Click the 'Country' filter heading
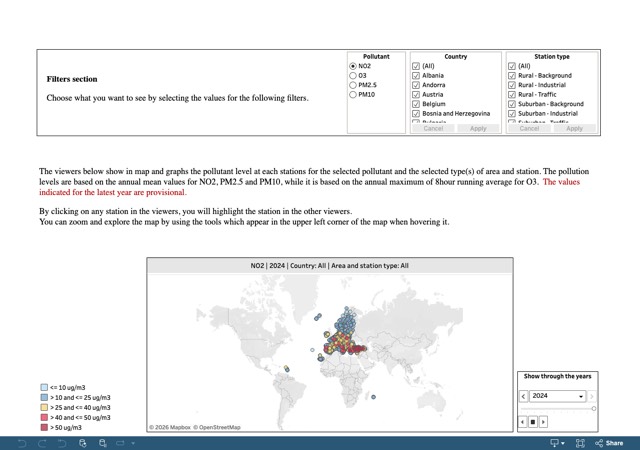Viewport: 640px width, 450px height. coord(456,57)
